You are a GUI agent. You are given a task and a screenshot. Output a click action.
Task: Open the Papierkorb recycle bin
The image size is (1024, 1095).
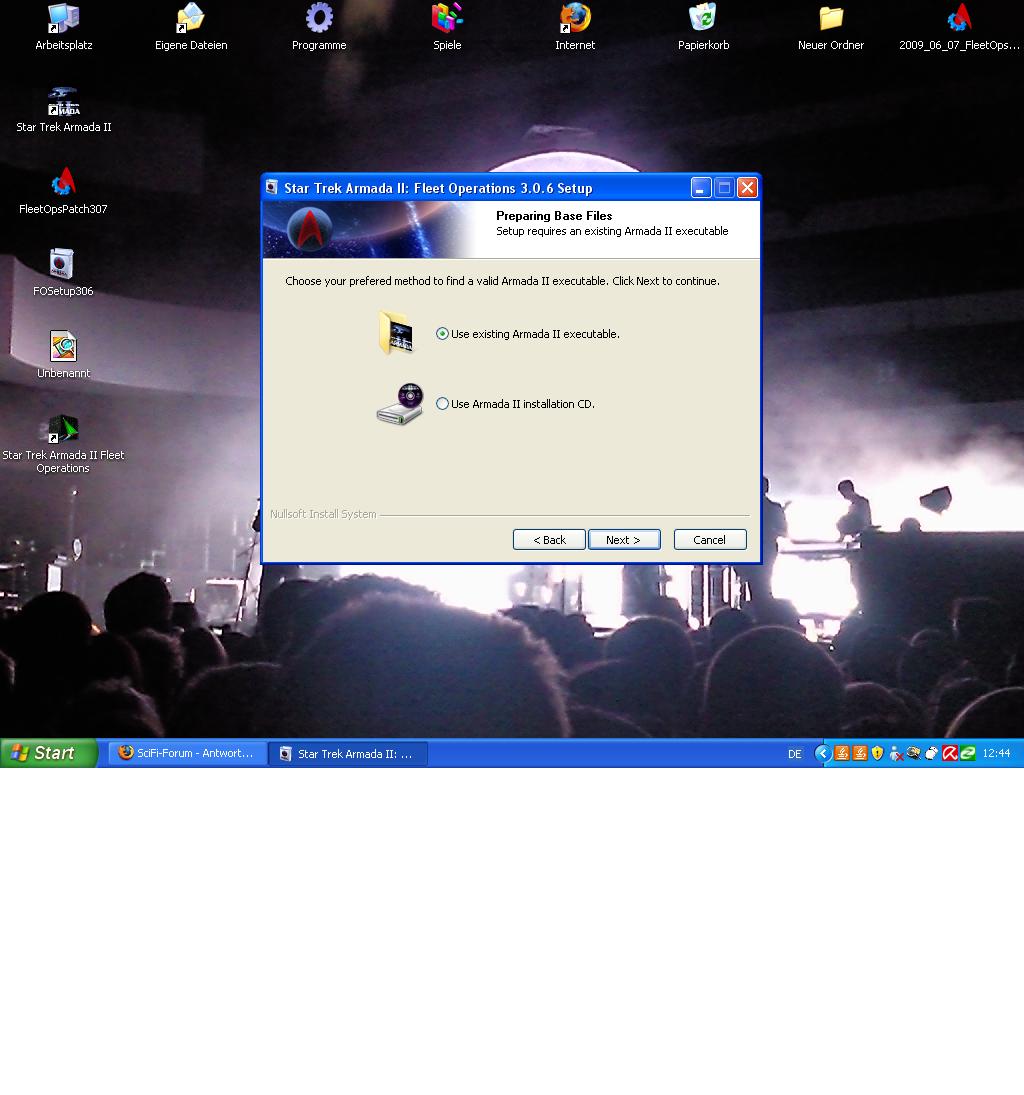coord(703,20)
